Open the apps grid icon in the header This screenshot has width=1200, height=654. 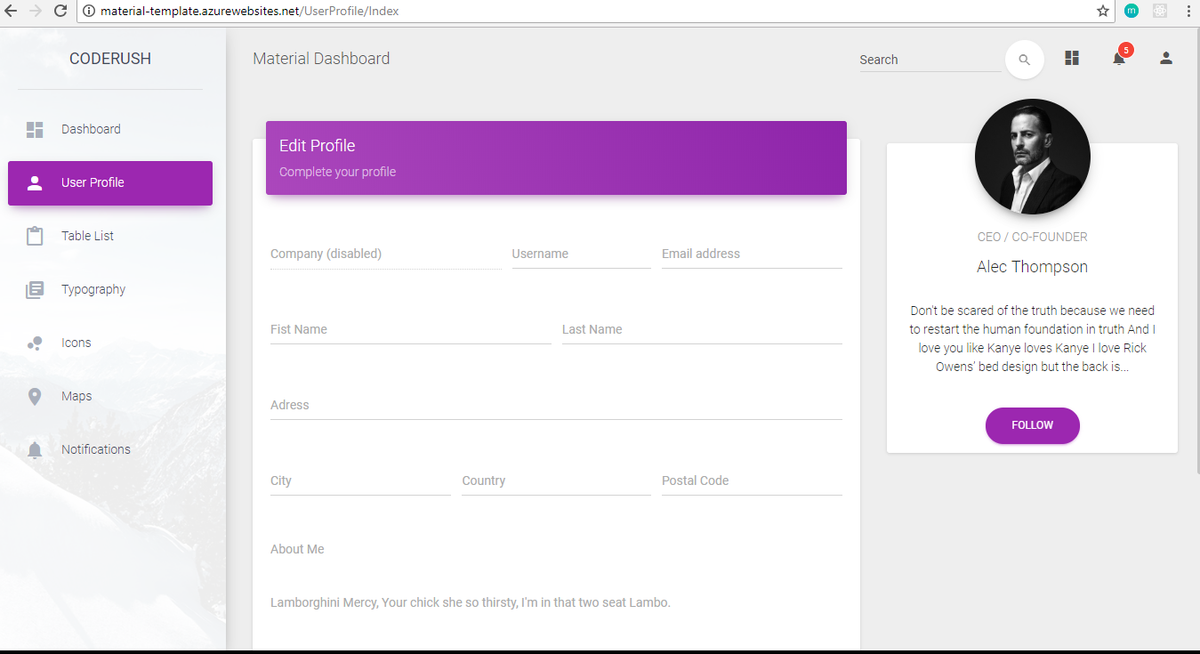click(x=1071, y=58)
